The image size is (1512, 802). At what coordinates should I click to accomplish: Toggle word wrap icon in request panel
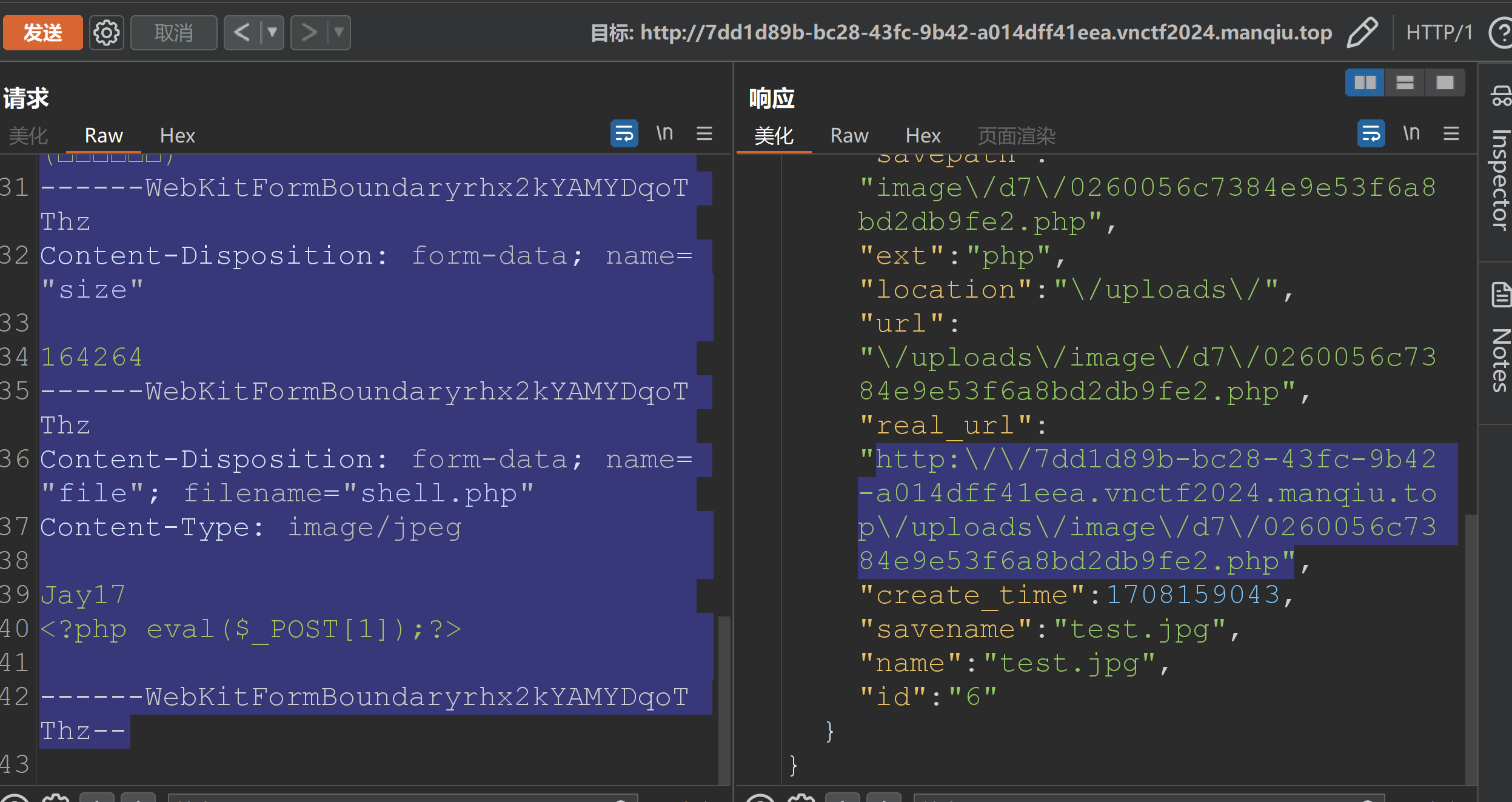pos(624,133)
